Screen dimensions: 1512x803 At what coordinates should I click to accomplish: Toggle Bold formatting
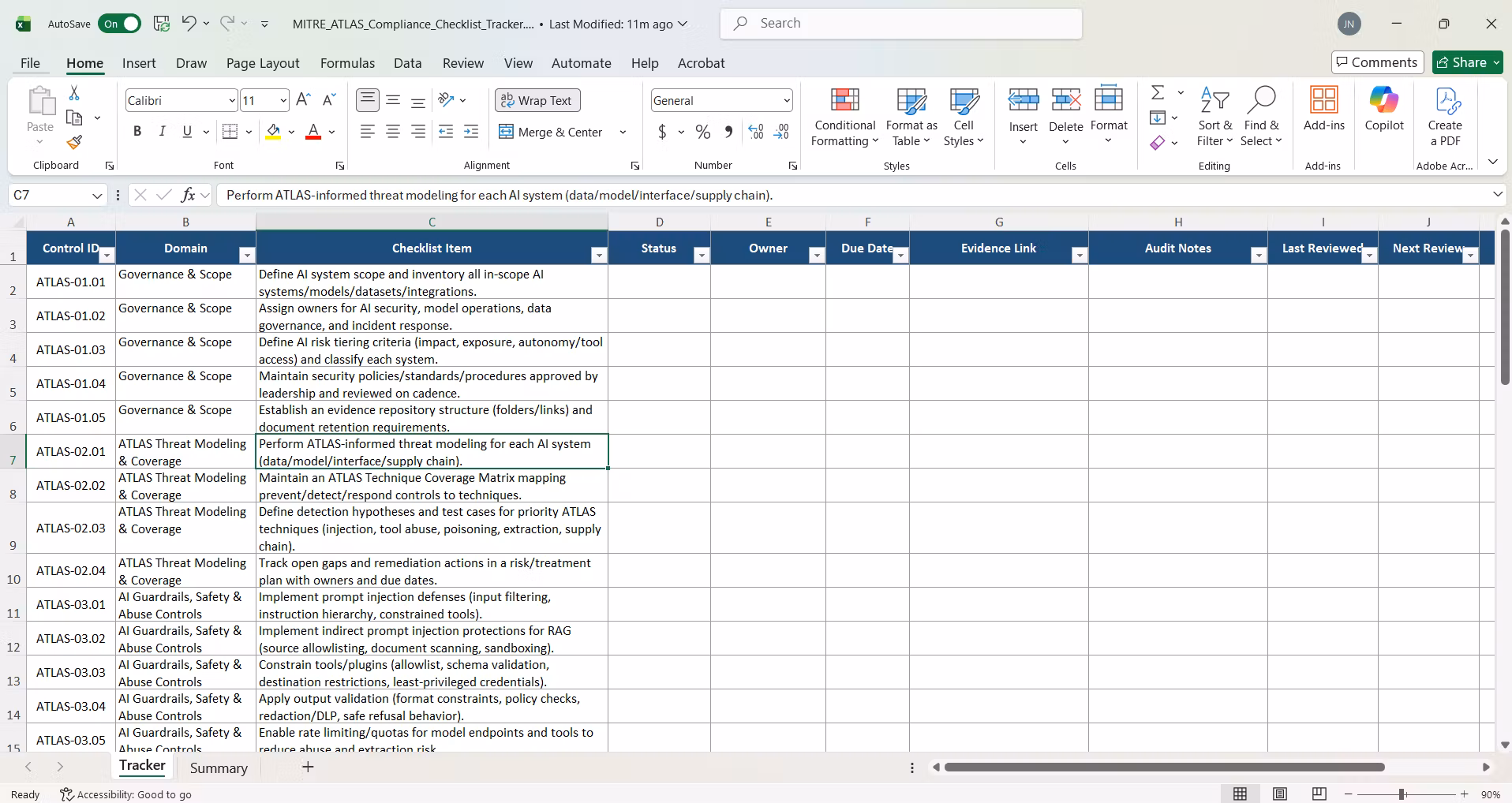[137, 132]
